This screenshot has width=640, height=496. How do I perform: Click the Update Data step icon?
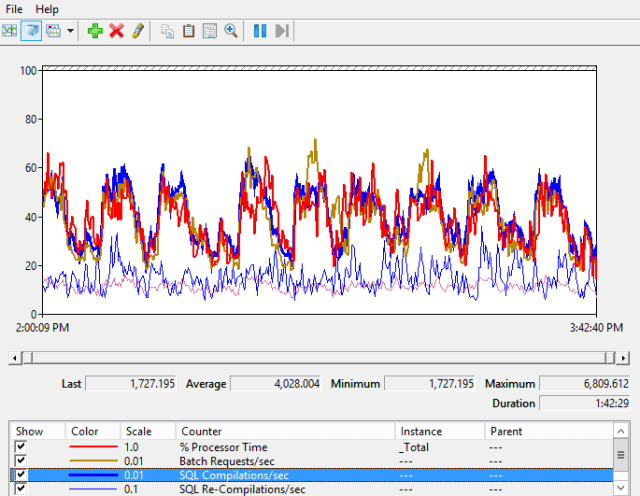click(282, 31)
